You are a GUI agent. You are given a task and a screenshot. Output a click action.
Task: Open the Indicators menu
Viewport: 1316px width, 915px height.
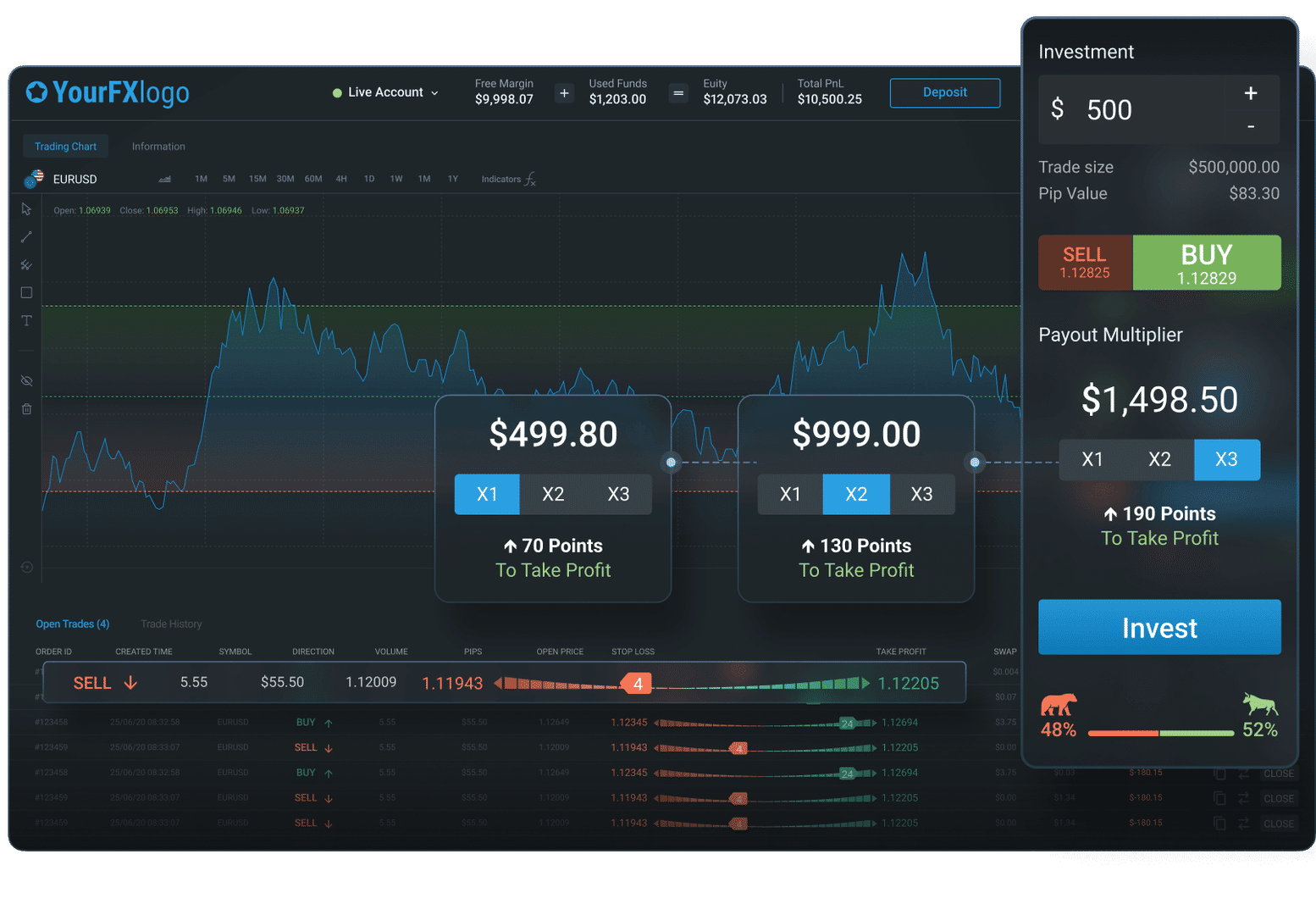508,179
